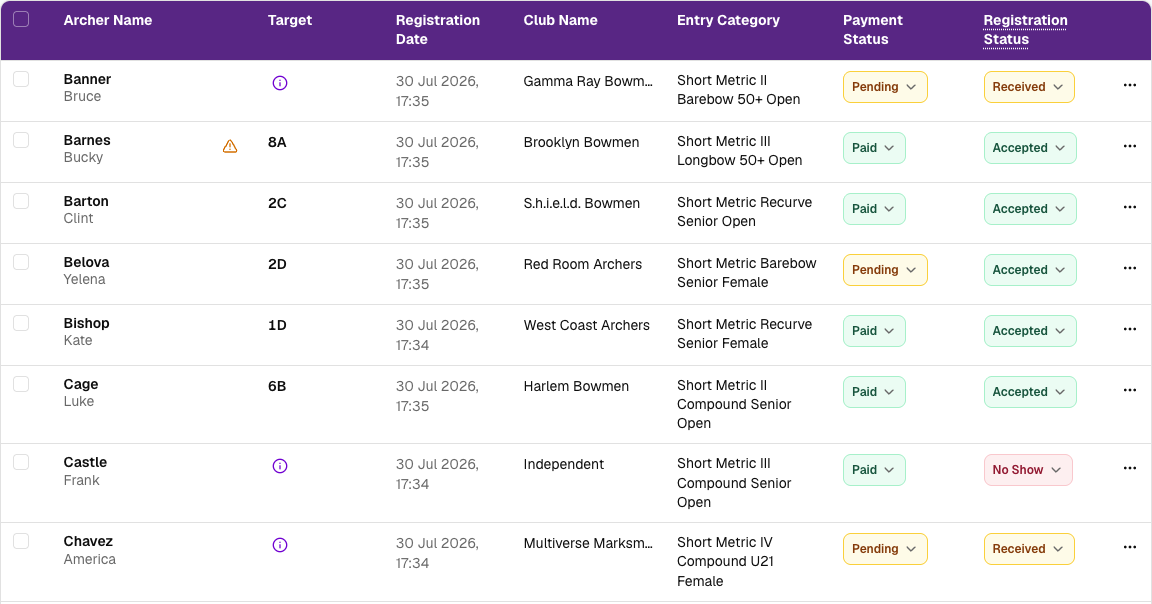Viewport: 1152px width, 604px height.
Task: Open the Pending payment dropdown for Banner Bruce
Action: (885, 87)
